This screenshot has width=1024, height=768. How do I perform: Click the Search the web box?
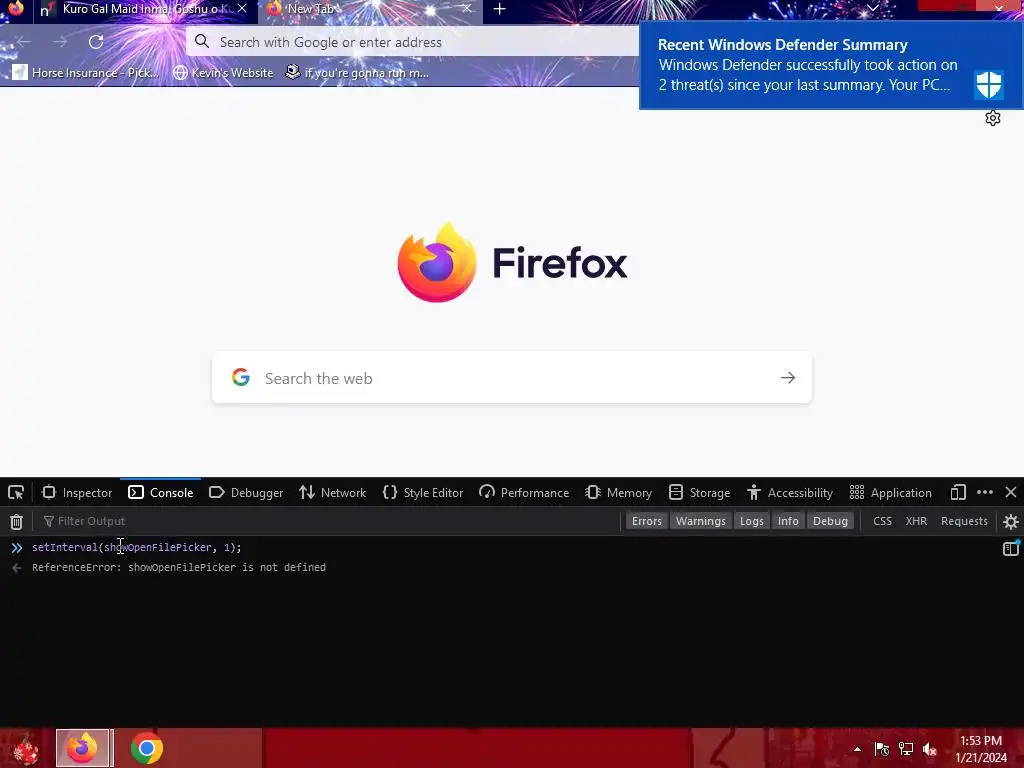pos(511,377)
